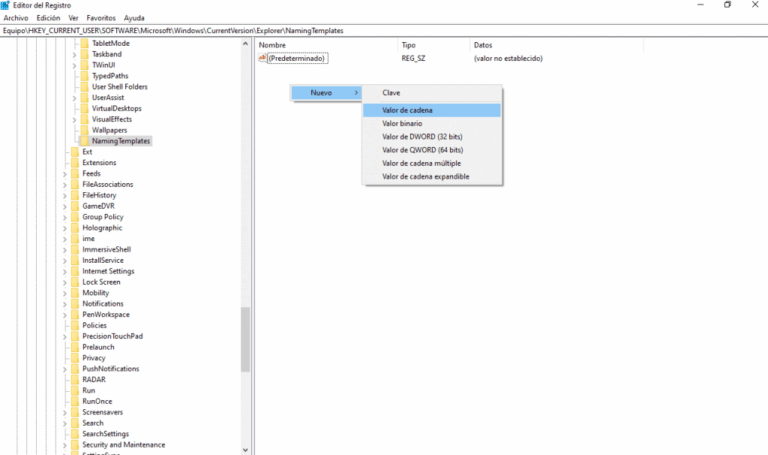Open the Favoritos menu
Image resolution: width=768 pixels, height=455 pixels.
(100, 18)
